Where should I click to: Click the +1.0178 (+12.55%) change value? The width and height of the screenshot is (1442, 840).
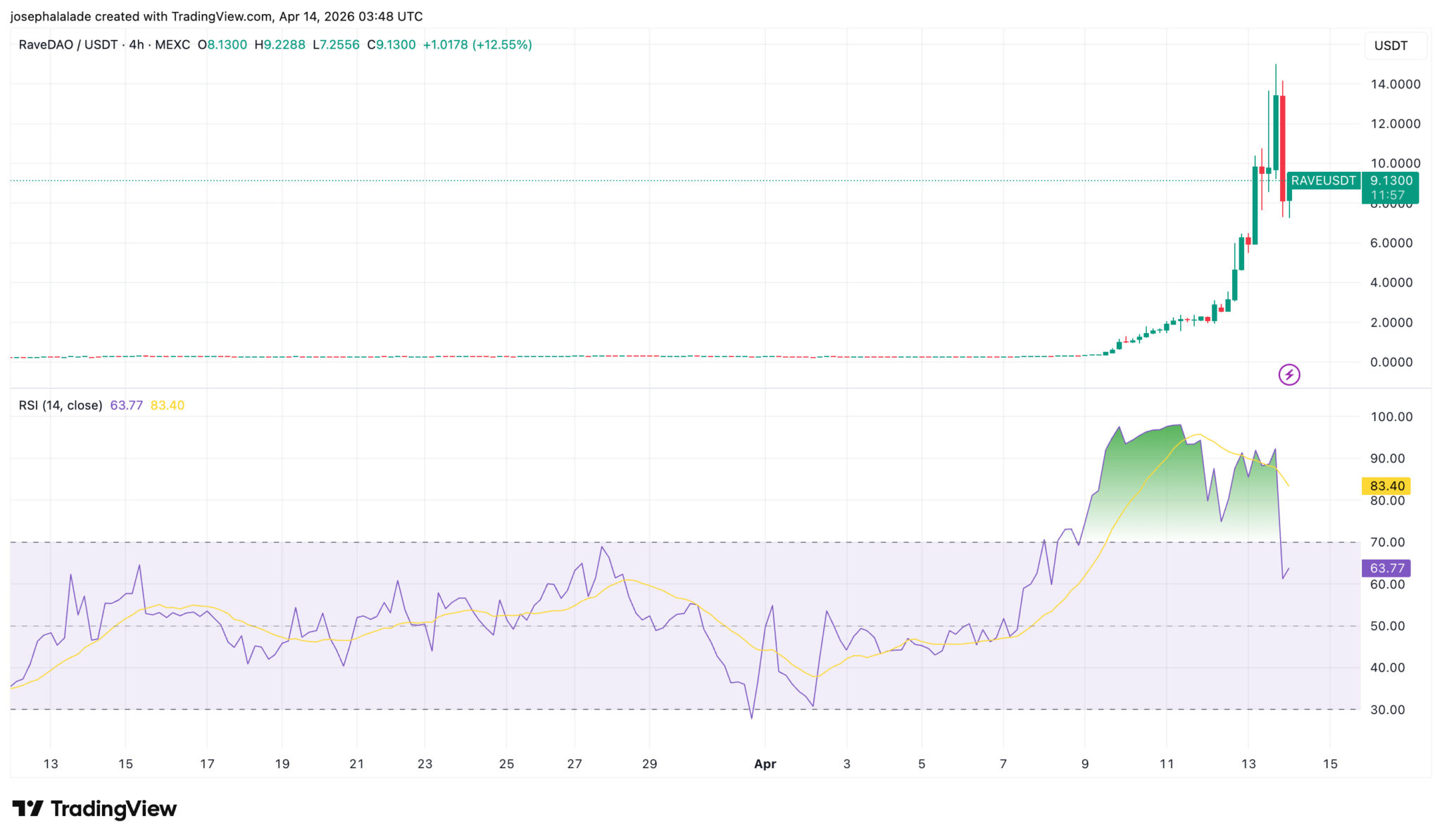pos(477,45)
